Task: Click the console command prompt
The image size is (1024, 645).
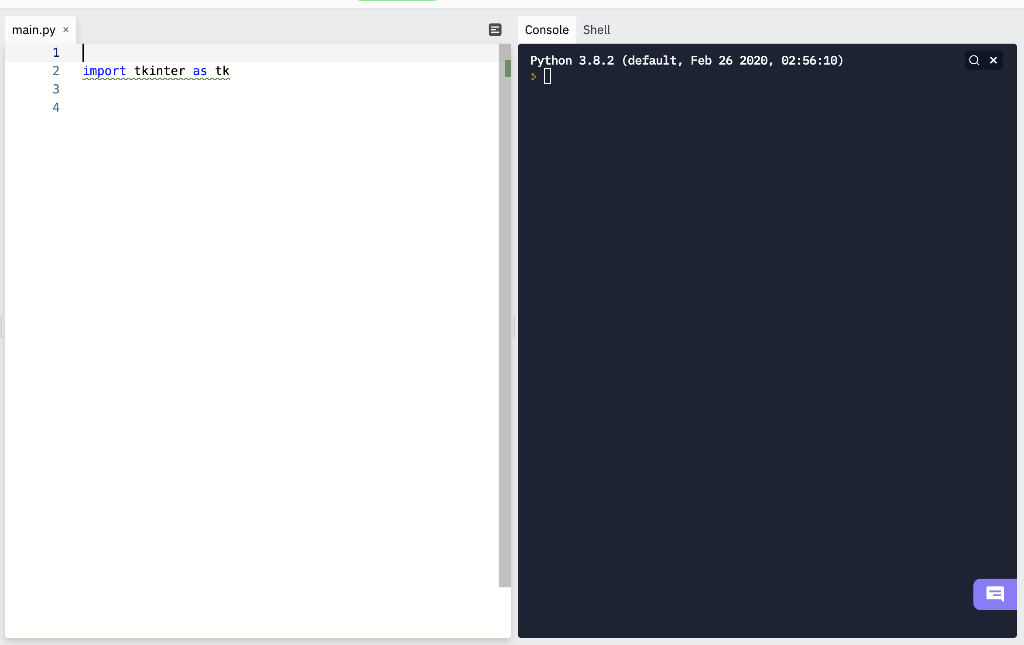Action: tap(548, 76)
